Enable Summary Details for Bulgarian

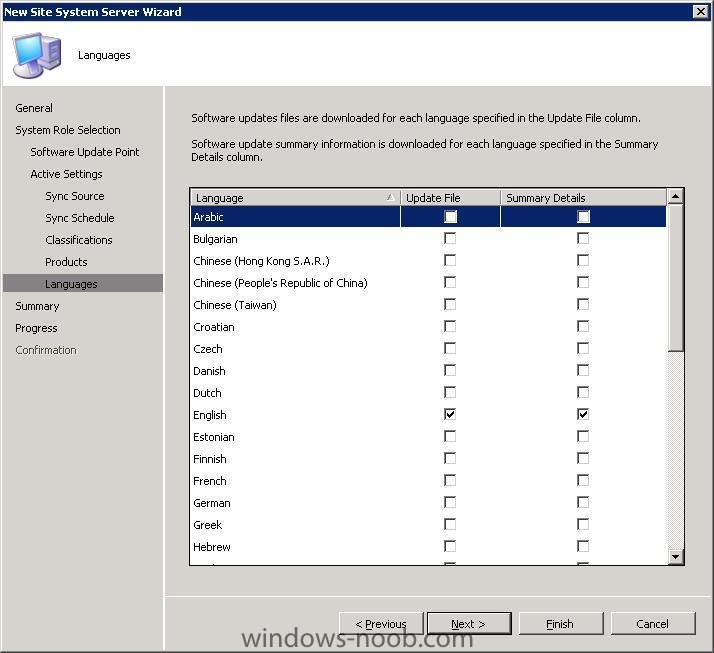(x=583, y=238)
